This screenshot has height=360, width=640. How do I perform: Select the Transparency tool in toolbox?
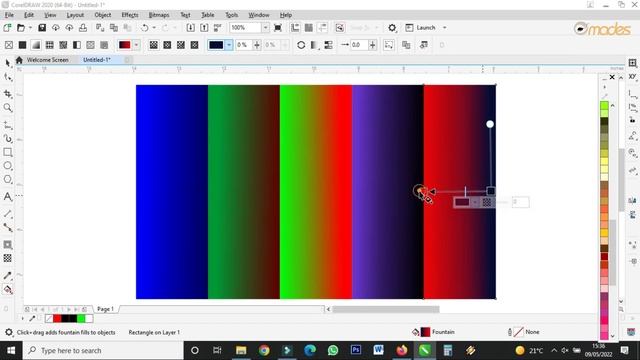(x=7, y=258)
